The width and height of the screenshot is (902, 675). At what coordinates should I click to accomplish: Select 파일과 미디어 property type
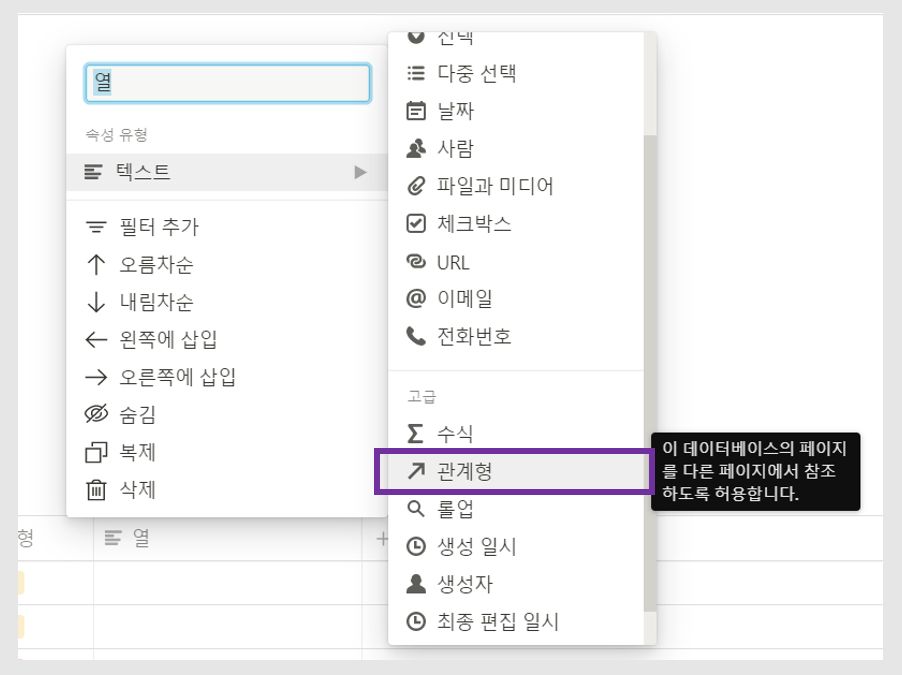coord(516,186)
